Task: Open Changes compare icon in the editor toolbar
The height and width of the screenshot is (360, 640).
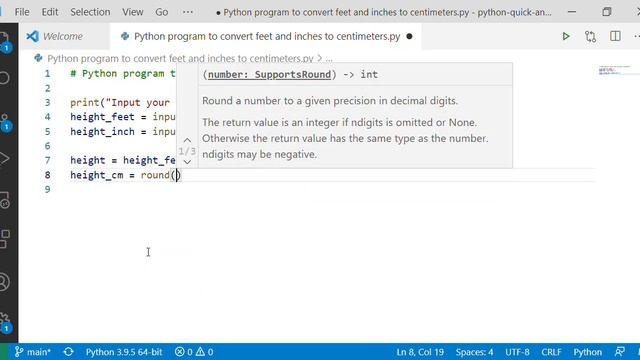Action: [591, 36]
